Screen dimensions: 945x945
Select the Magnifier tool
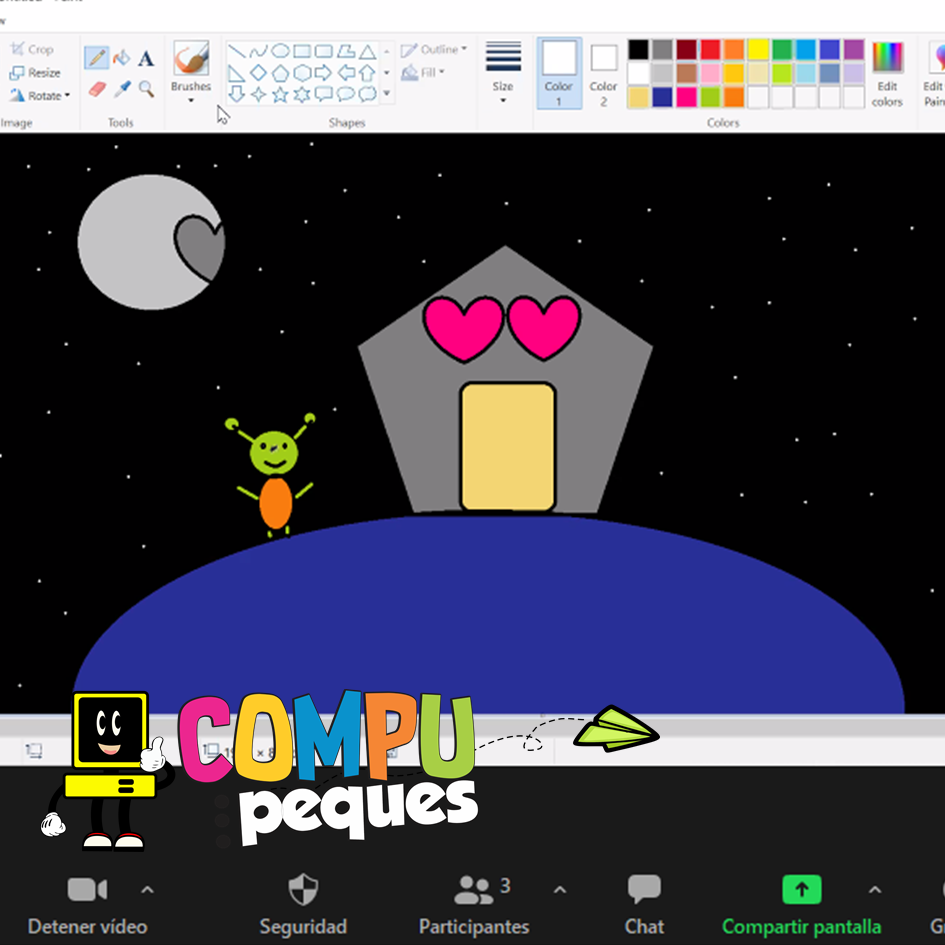[146, 89]
